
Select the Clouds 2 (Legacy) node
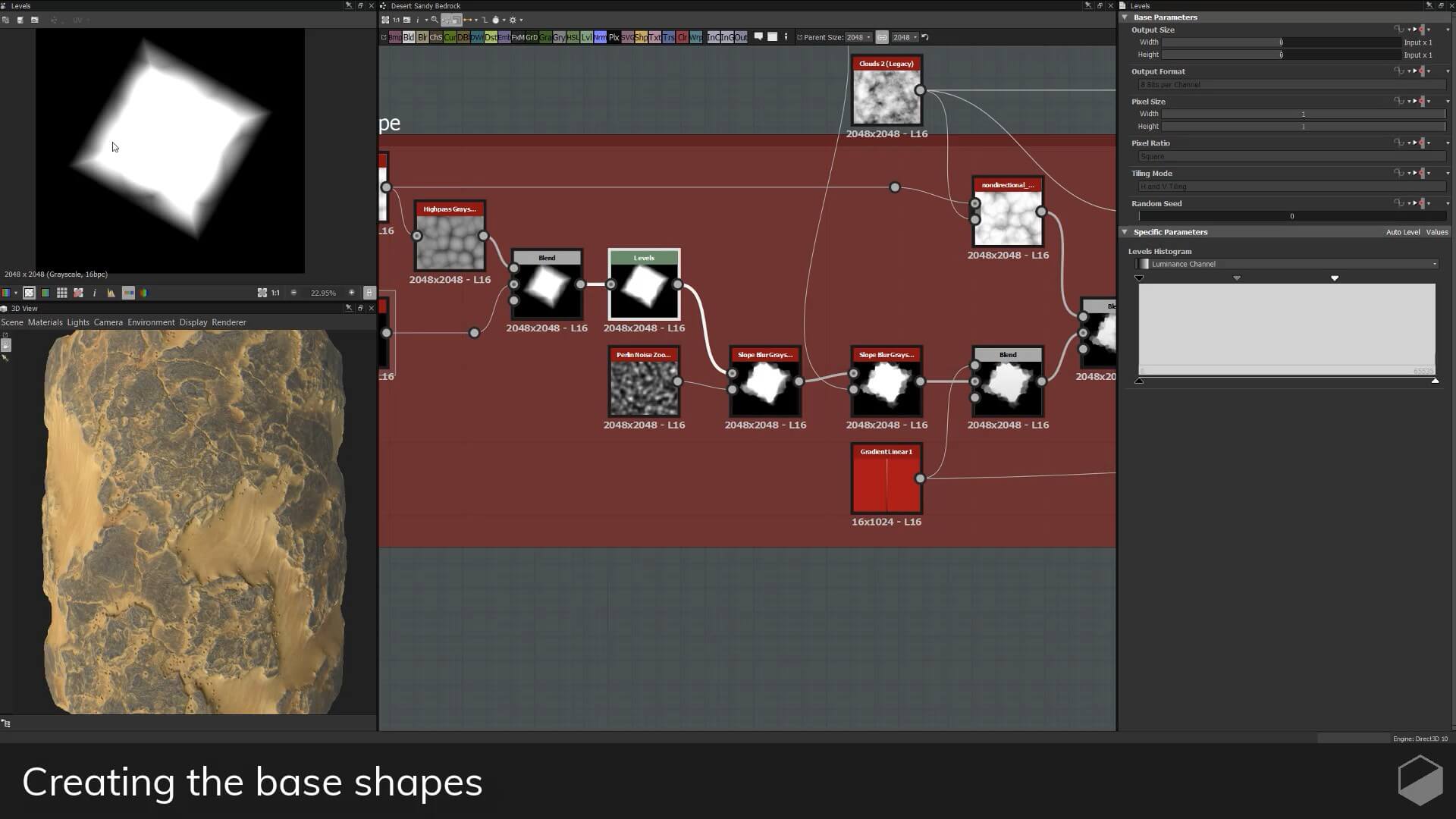click(886, 90)
